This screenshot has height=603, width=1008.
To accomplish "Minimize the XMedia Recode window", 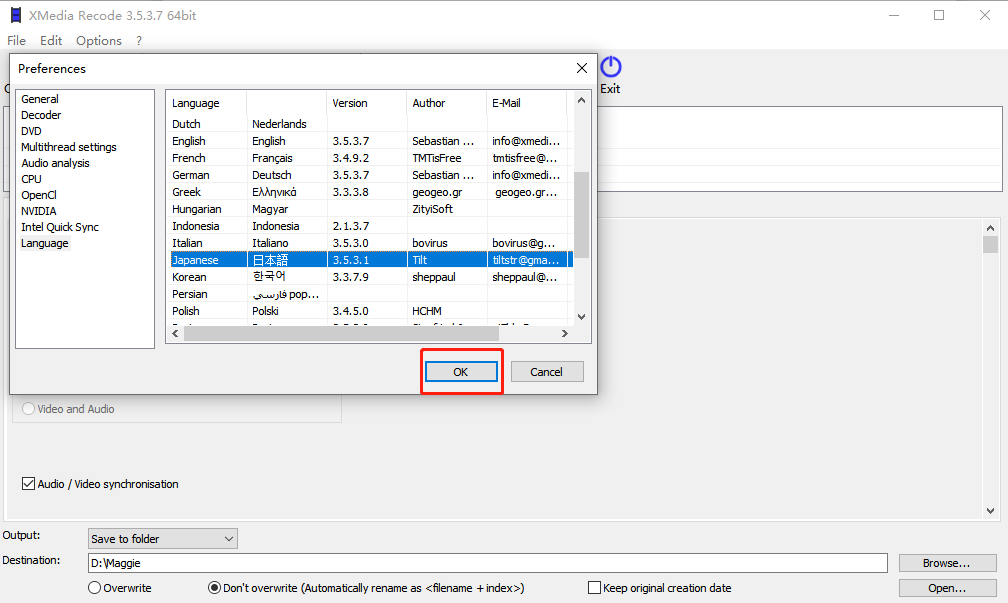I will [x=894, y=15].
